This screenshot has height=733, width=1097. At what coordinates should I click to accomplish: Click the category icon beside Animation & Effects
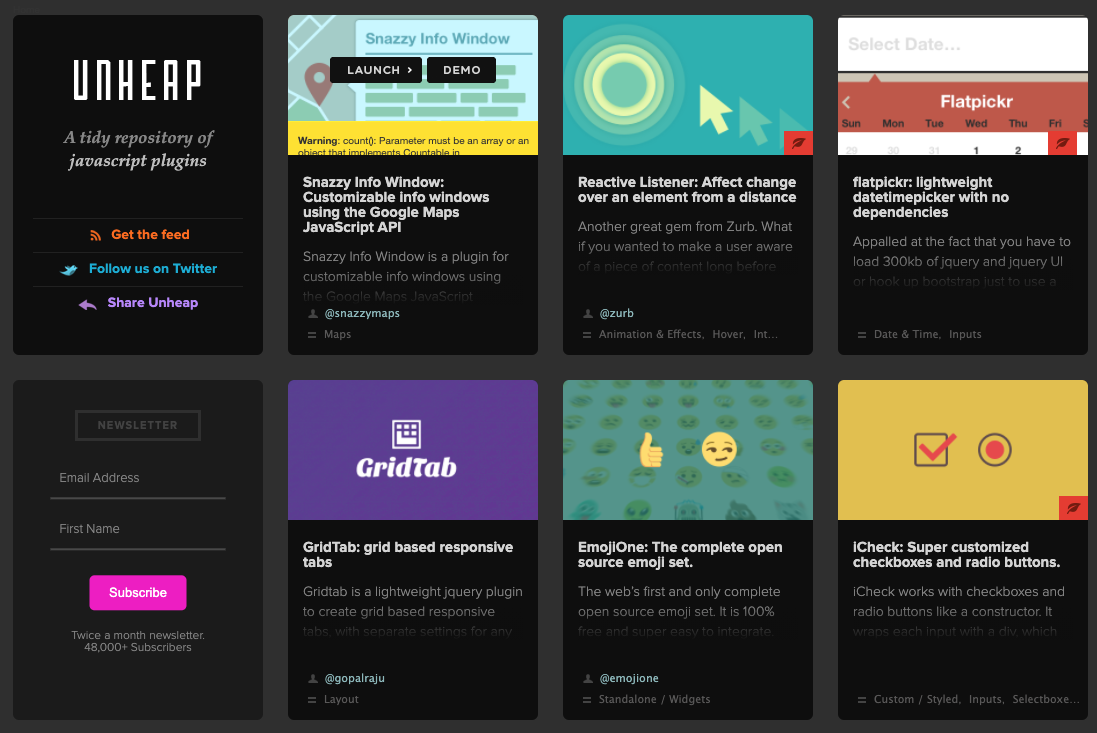tap(587, 335)
